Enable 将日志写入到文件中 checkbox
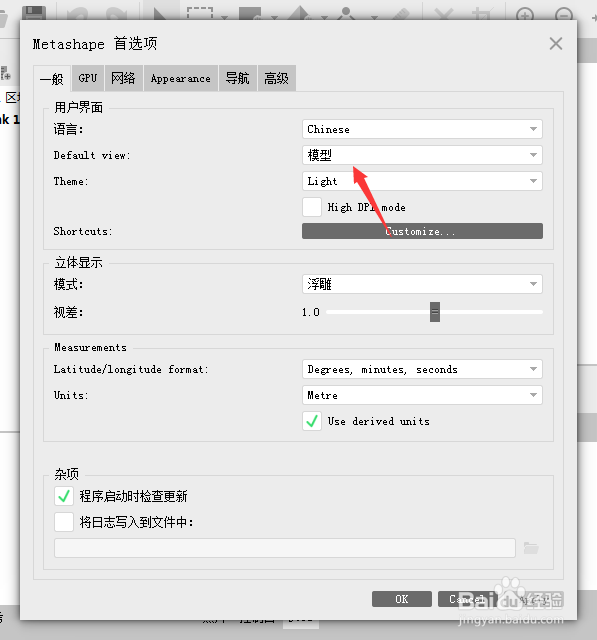 [64, 522]
